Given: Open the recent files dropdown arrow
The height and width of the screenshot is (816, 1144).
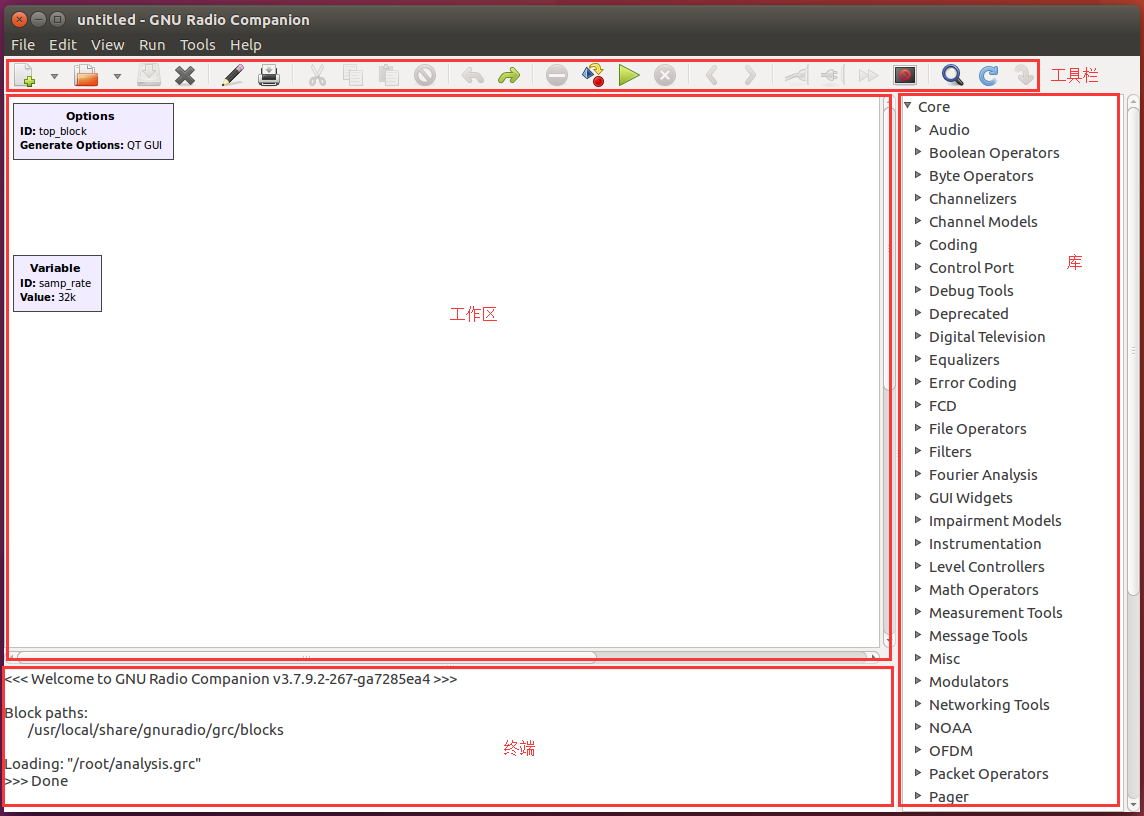Looking at the screenshot, I should pyautogui.click(x=117, y=76).
